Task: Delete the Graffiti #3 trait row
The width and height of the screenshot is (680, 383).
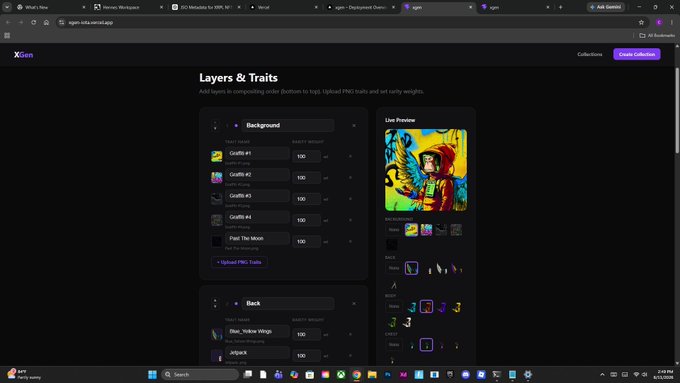Action: pos(350,199)
